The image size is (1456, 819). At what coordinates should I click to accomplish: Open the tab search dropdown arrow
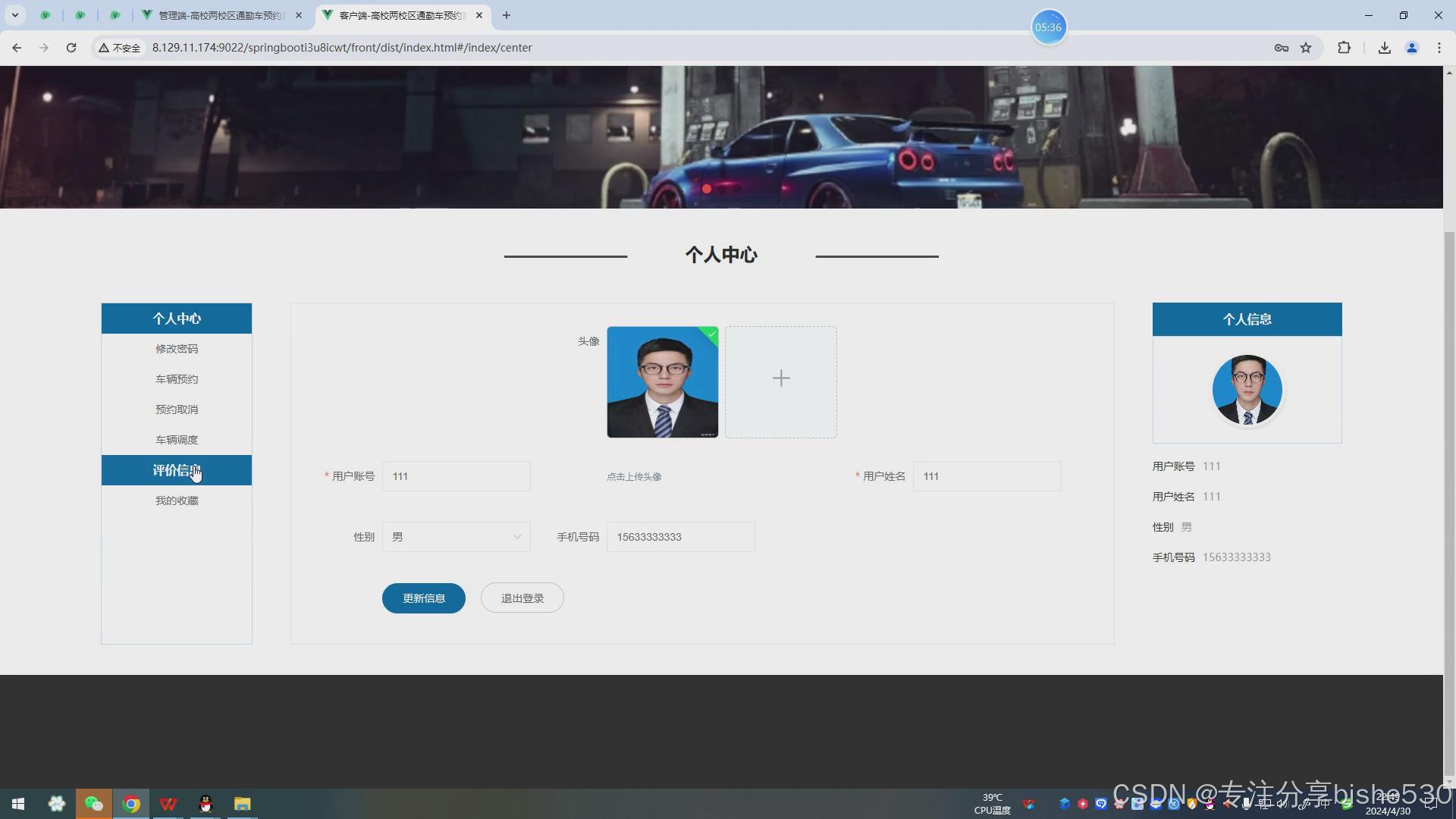(14, 15)
